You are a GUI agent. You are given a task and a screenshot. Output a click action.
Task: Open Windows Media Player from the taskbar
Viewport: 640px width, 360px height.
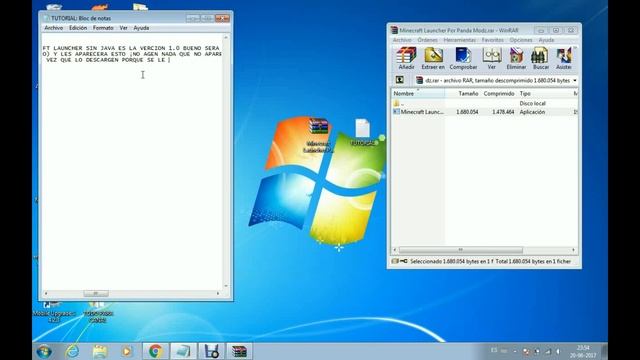[x=127, y=351]
